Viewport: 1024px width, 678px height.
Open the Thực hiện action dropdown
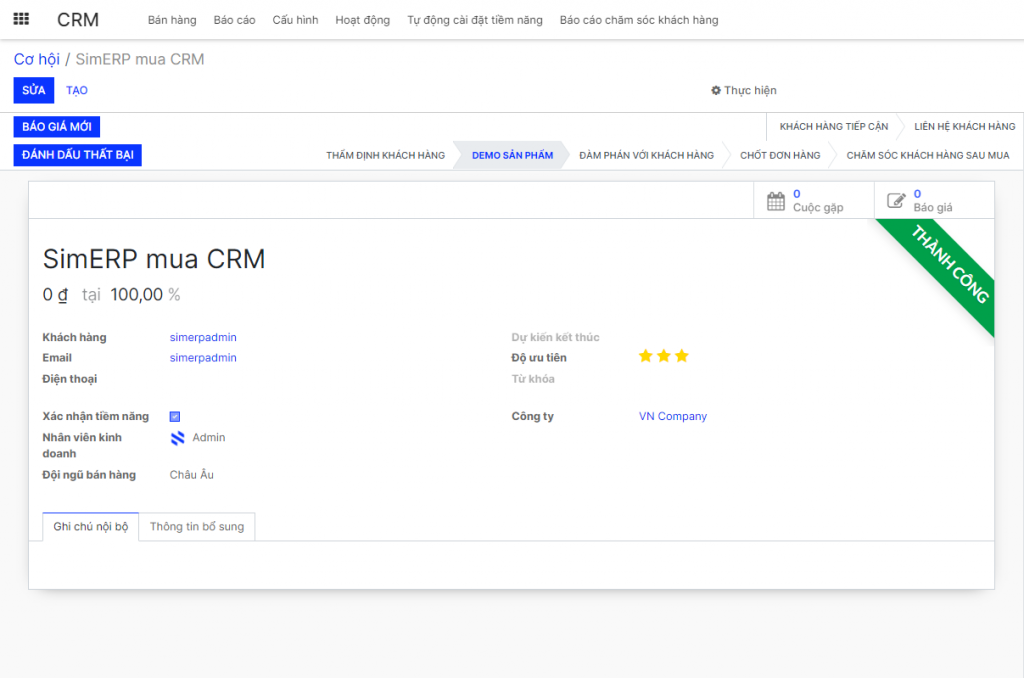click(744, 90)
